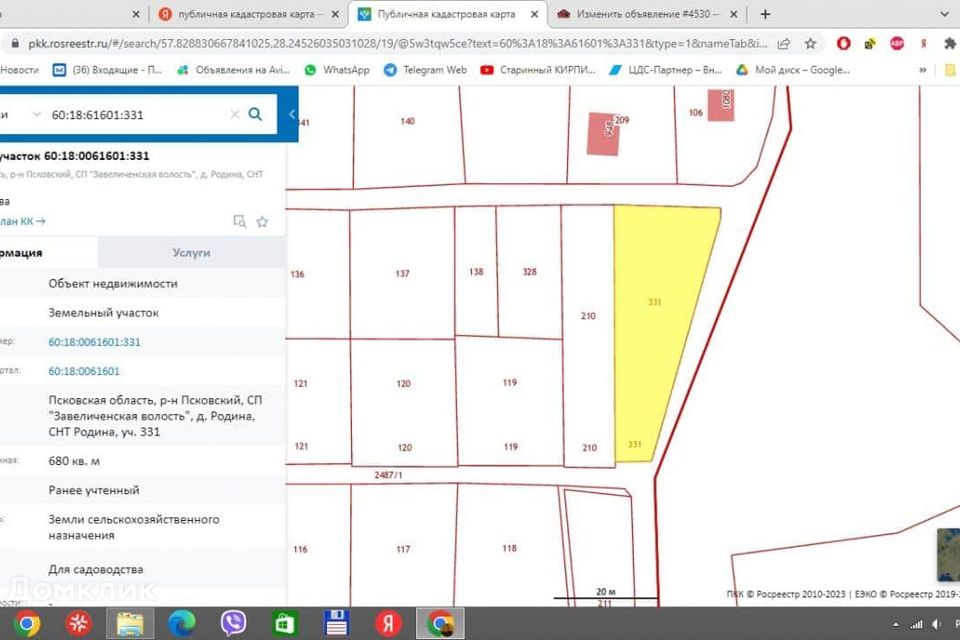Collapse the side panel with the arrow
Viewport: 960px width, 640px height.
[x=291, y=114]
